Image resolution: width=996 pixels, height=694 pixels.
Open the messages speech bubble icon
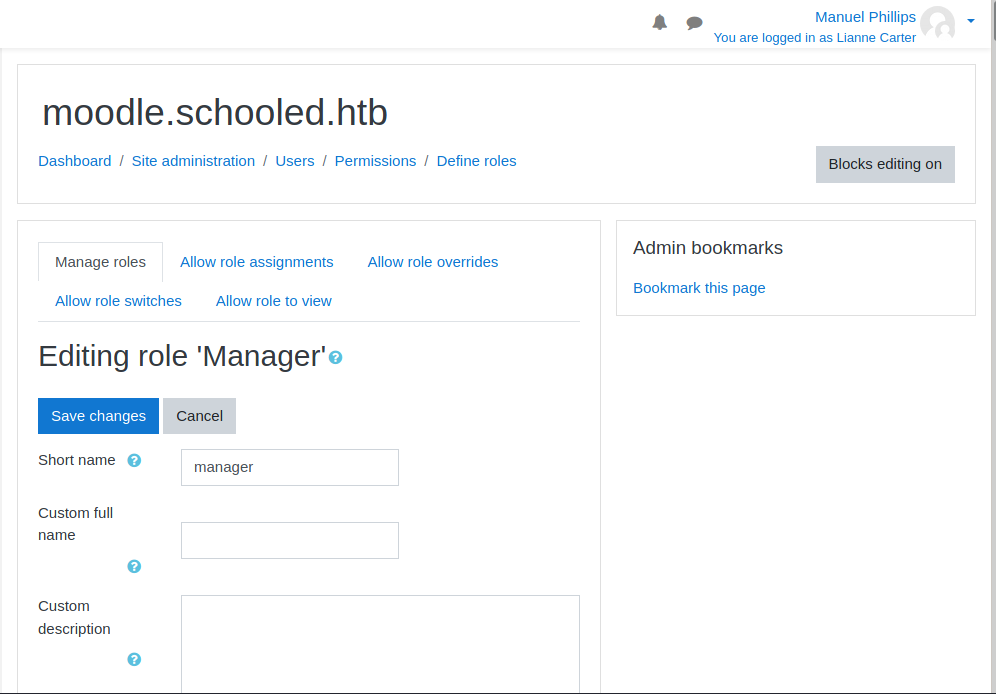point(694,23)
